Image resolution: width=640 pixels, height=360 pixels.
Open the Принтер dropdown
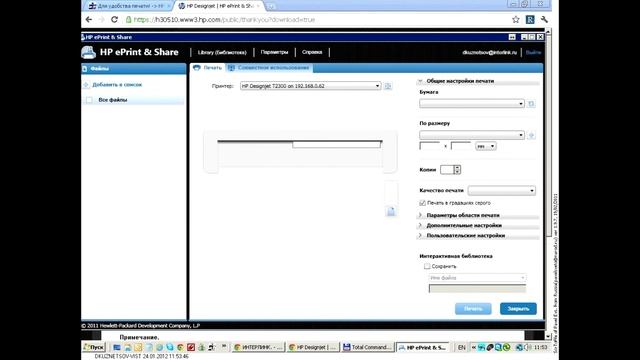[310, 86]
